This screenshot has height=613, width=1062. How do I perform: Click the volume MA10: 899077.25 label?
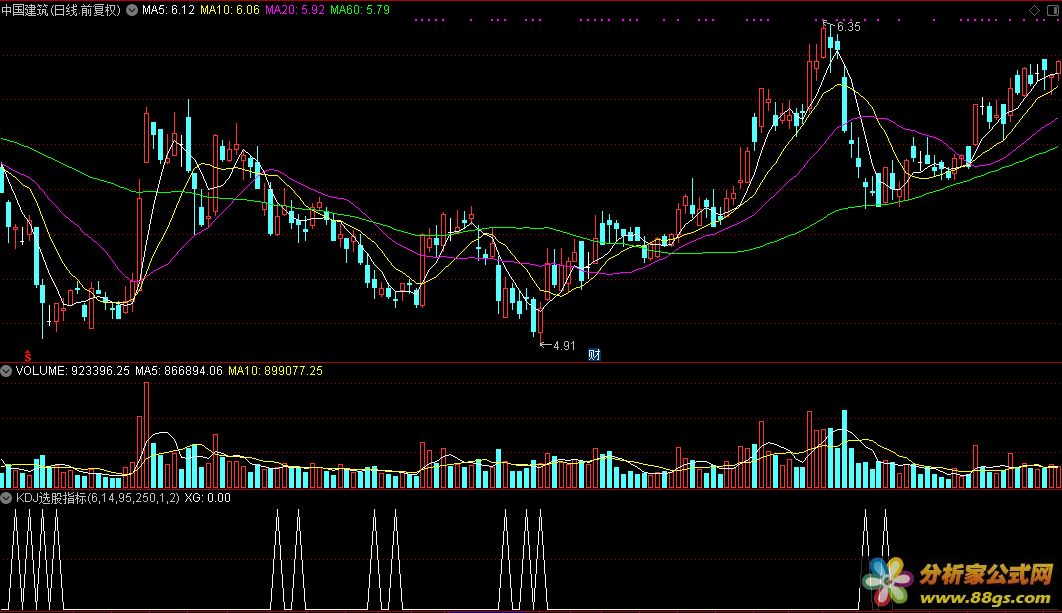[275, 371]
